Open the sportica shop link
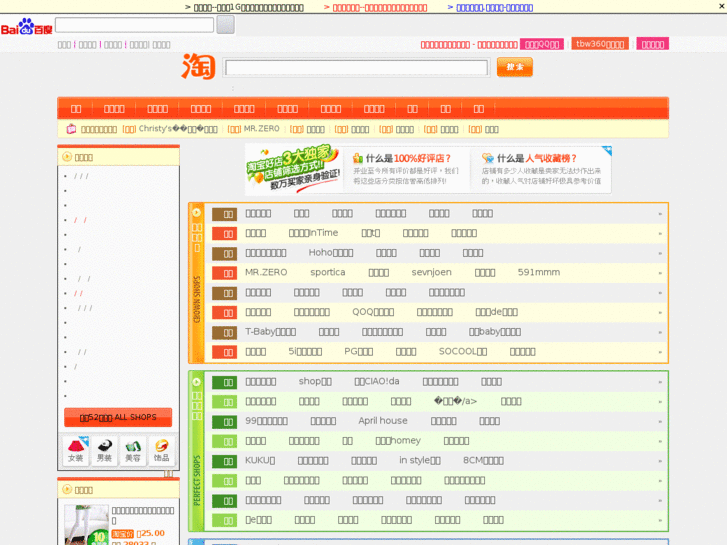The image size is (727, 545). (x=328, y=272)
